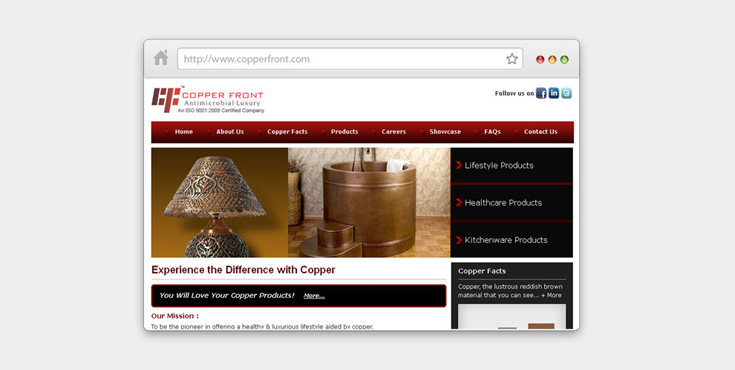Bookmark the page with the star icon
Viewport: 735px width, 370px height.
pyautogui.click(x=512, y=59)
